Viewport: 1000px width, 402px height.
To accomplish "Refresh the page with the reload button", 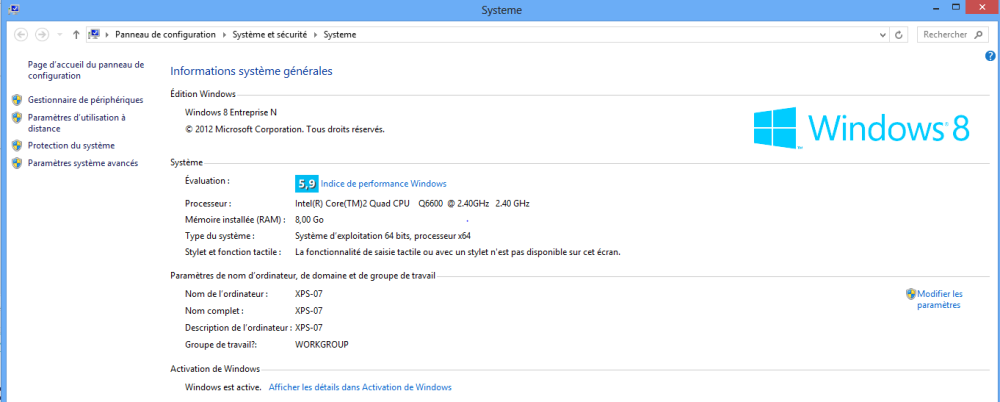I will coord(899,35).
